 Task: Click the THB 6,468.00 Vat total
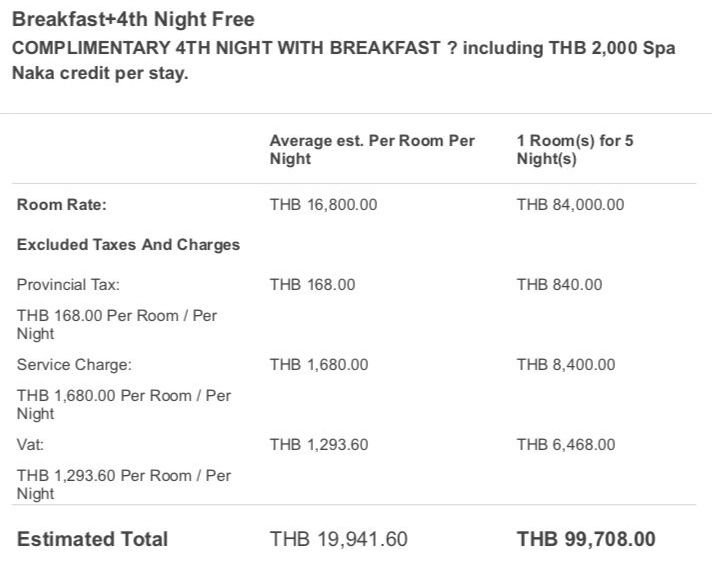pos(566,444)
